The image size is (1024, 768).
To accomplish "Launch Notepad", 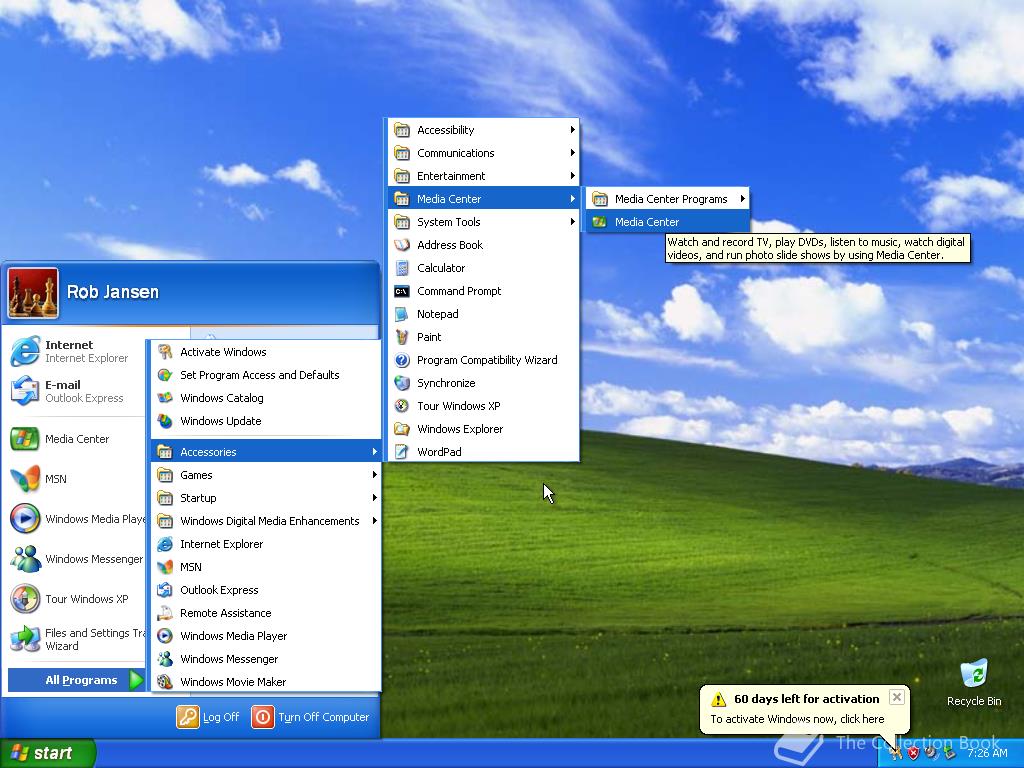I will coord(483,314).
